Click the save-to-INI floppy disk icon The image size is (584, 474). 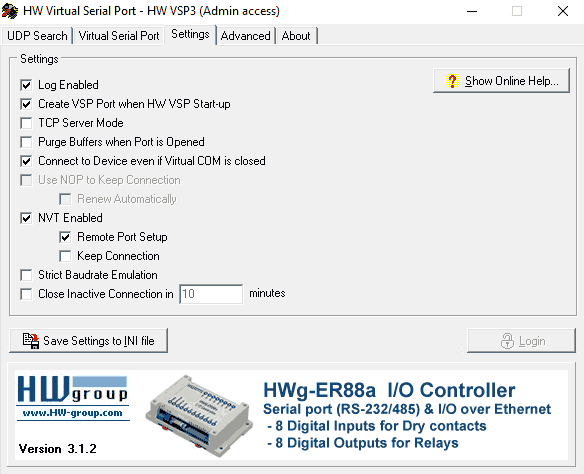point(31,341)
